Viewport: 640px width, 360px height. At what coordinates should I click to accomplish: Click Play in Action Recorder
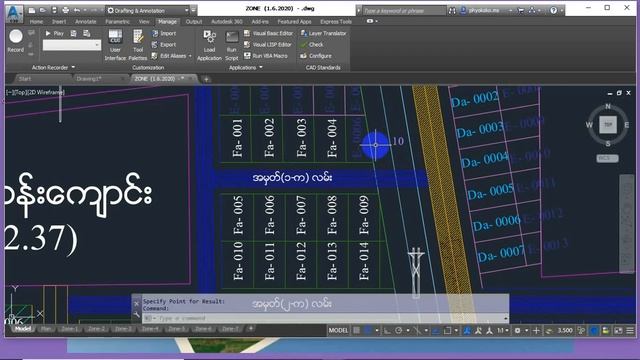(54, 33)
